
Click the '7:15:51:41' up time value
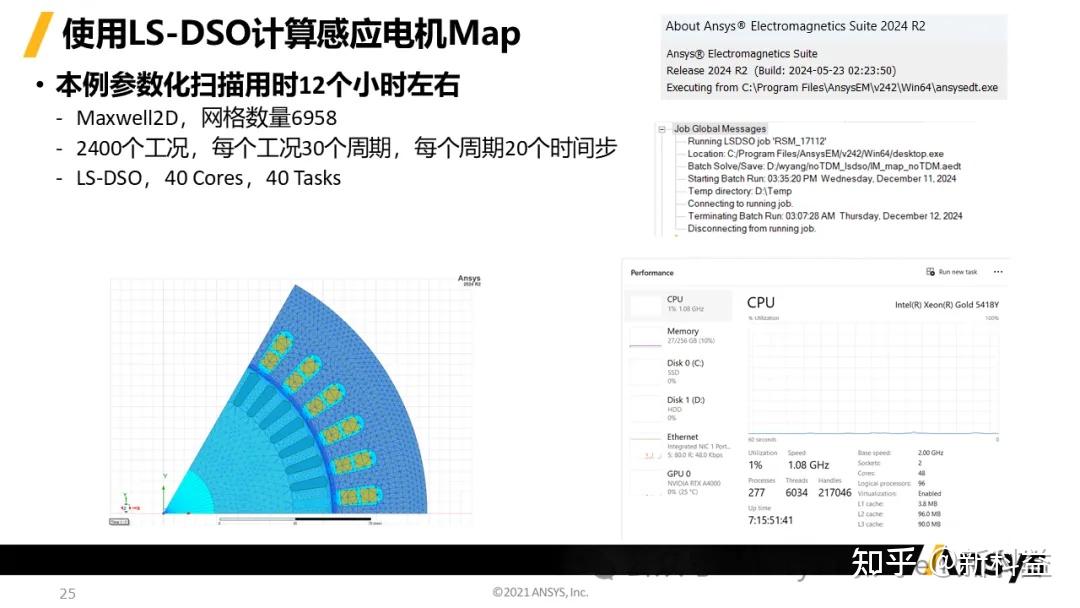click(x=770, y=521)
